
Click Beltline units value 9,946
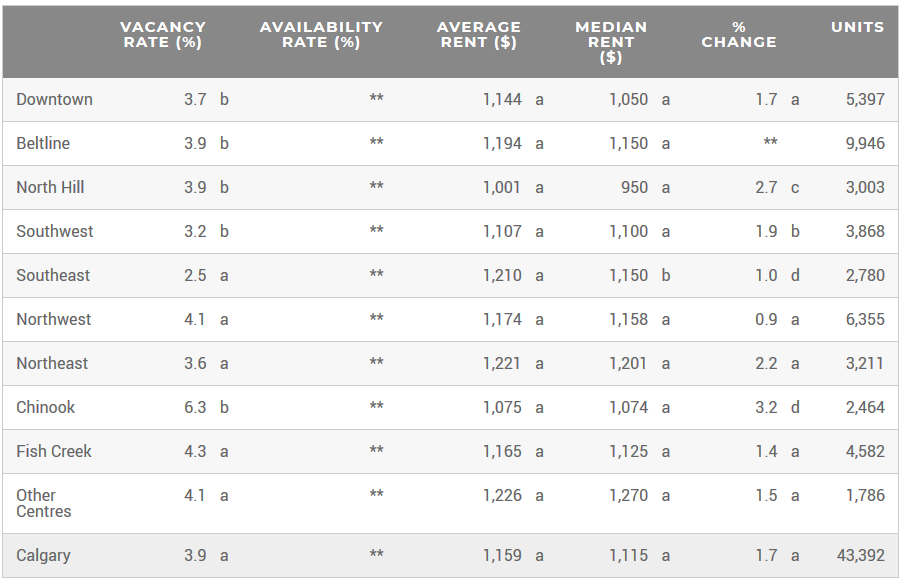[x=865, y=143]
